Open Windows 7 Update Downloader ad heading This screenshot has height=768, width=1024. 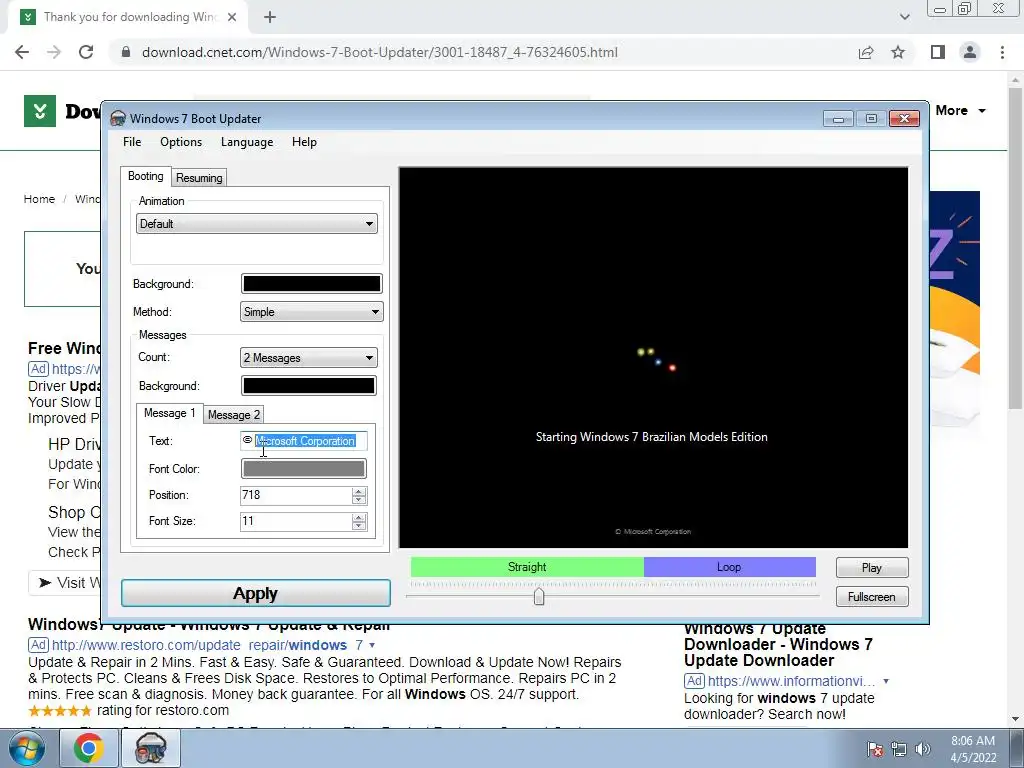coord(778,645)
